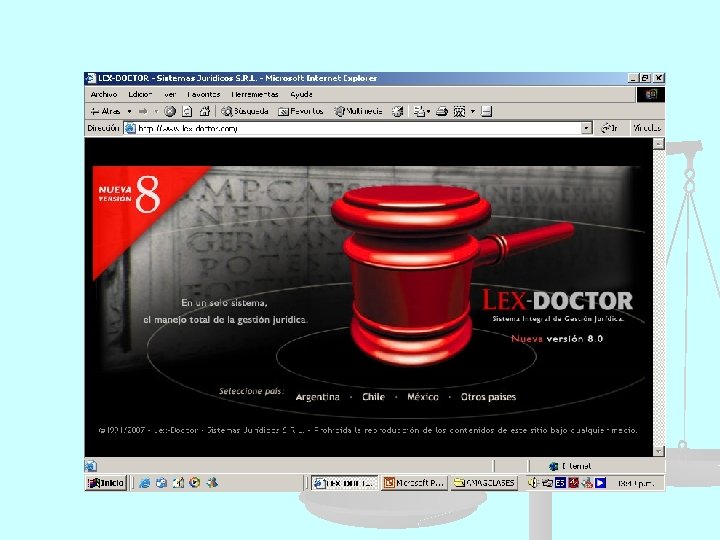
Task: Click the Nueva Versión 8 red badge
Action: (131, 197)
